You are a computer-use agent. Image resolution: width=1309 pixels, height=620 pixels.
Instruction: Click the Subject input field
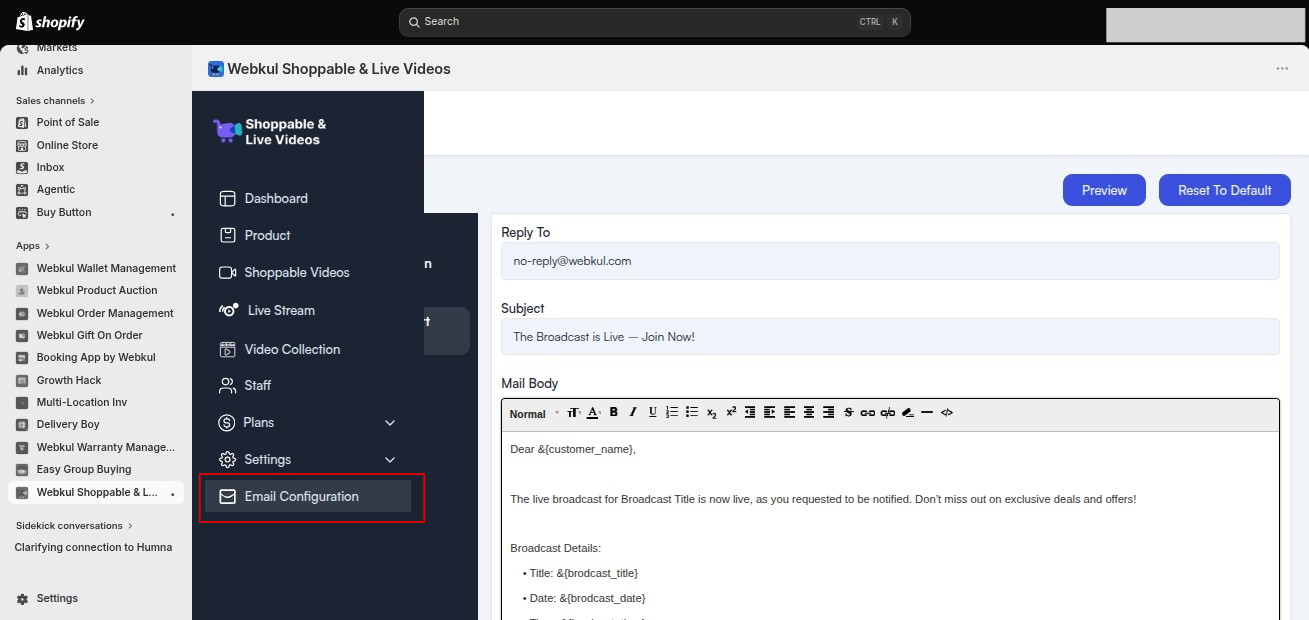[x=890, y=337]
